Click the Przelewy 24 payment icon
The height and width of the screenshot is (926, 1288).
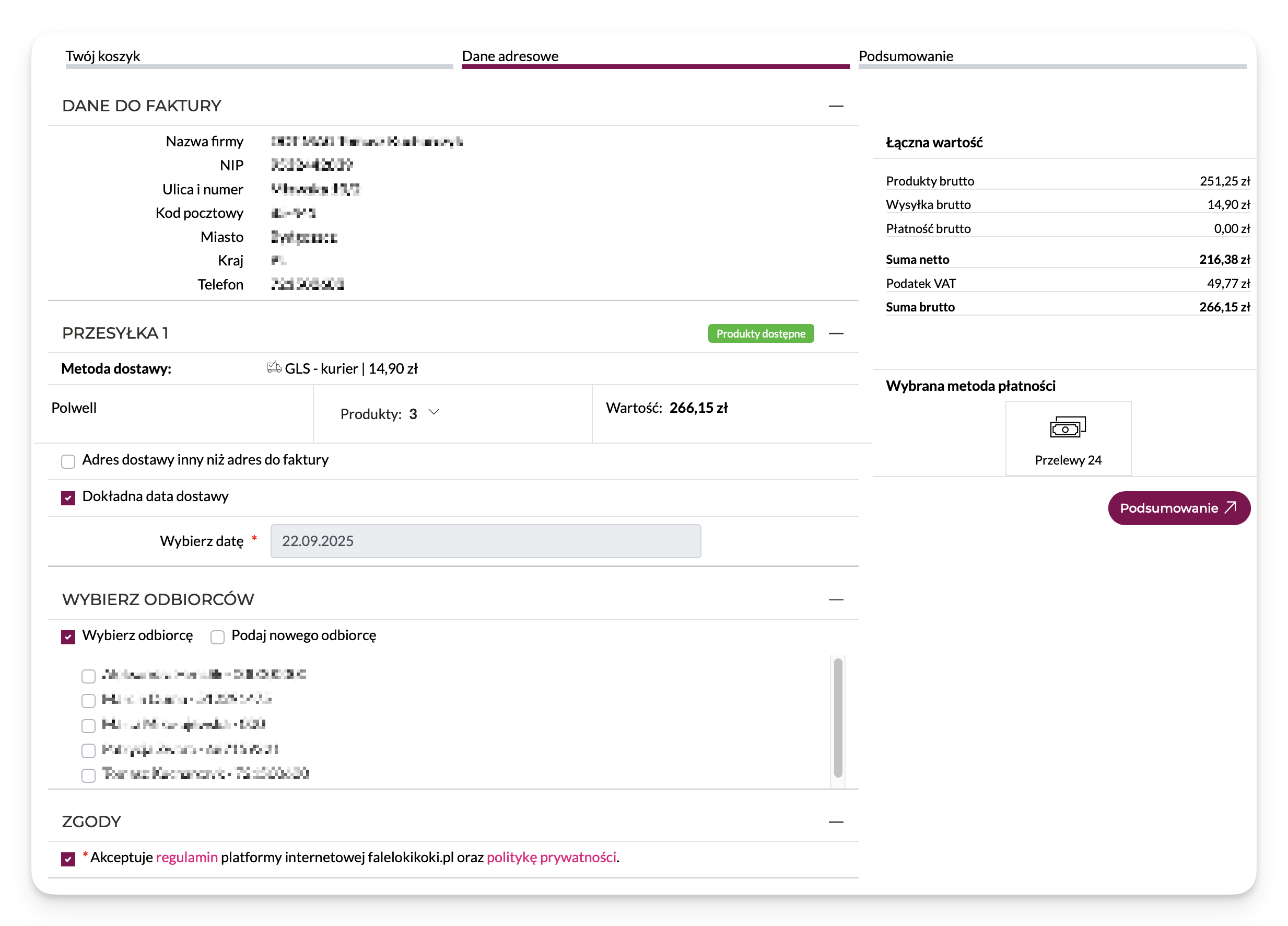tap(1067, 427)
